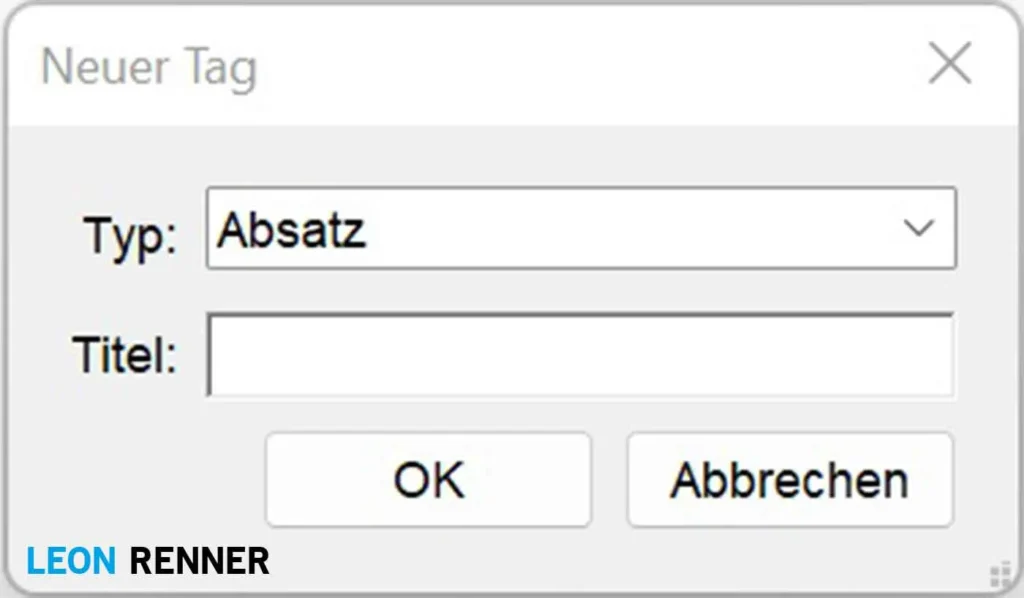Cancel the new tag via Abbrechen
The height and width of the screenshot is (598, 1024).
[x=789, y=480]
